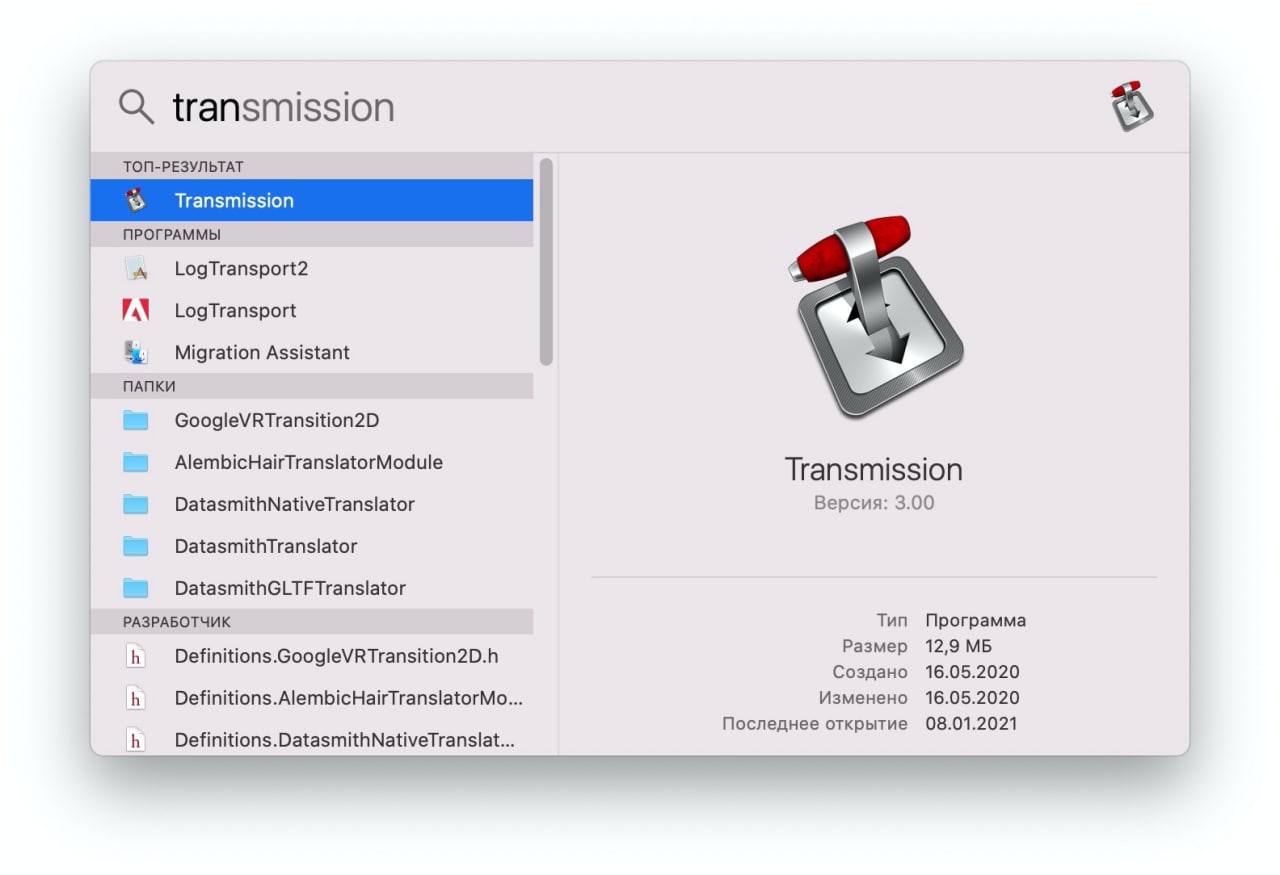Click the Тип value Программа
Viewport: 1280px width, 875px height.
click(976, 620)
